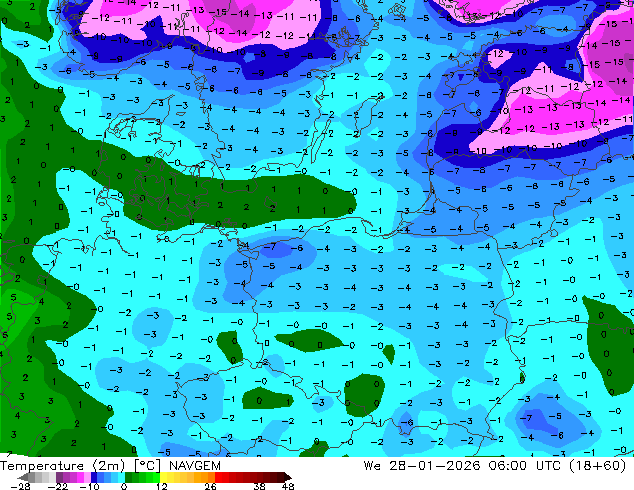Click the bright red segment of the color scale

(218, 477)
